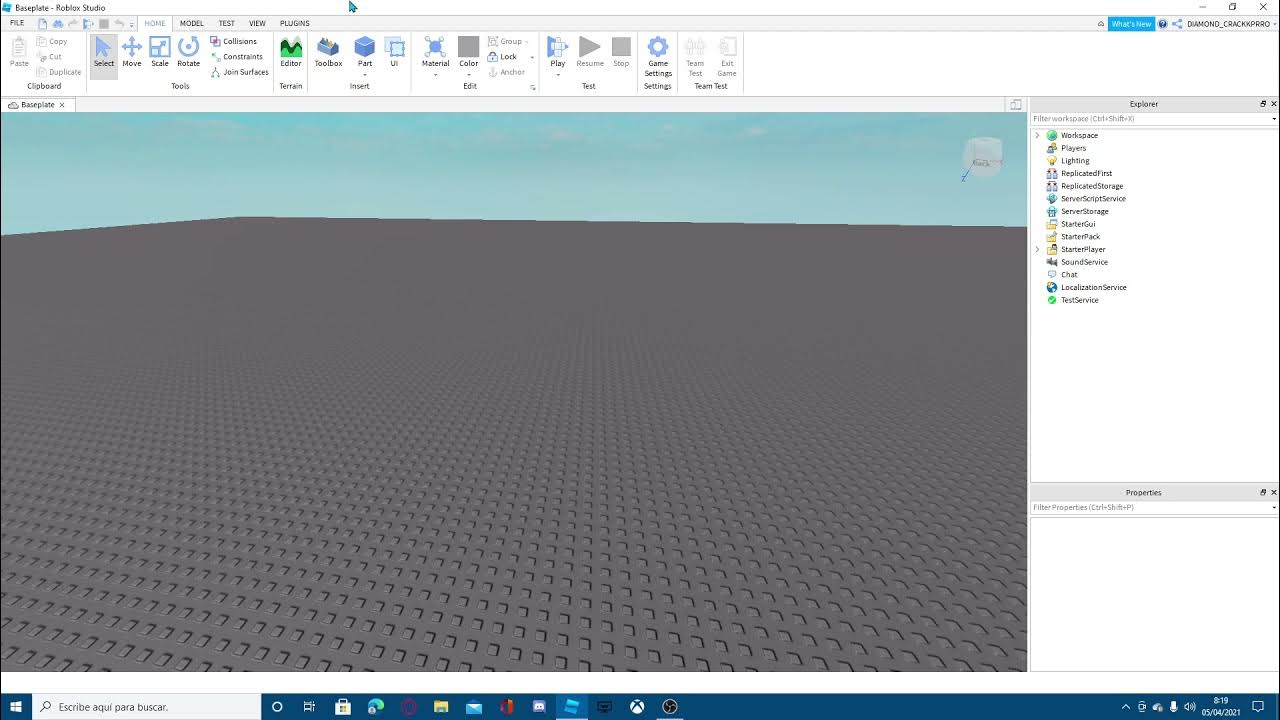The height and width of the screenshot is (720, 1280).
Task: Switch to the VIEW ribbon tab
Action: tap(257, 23)
